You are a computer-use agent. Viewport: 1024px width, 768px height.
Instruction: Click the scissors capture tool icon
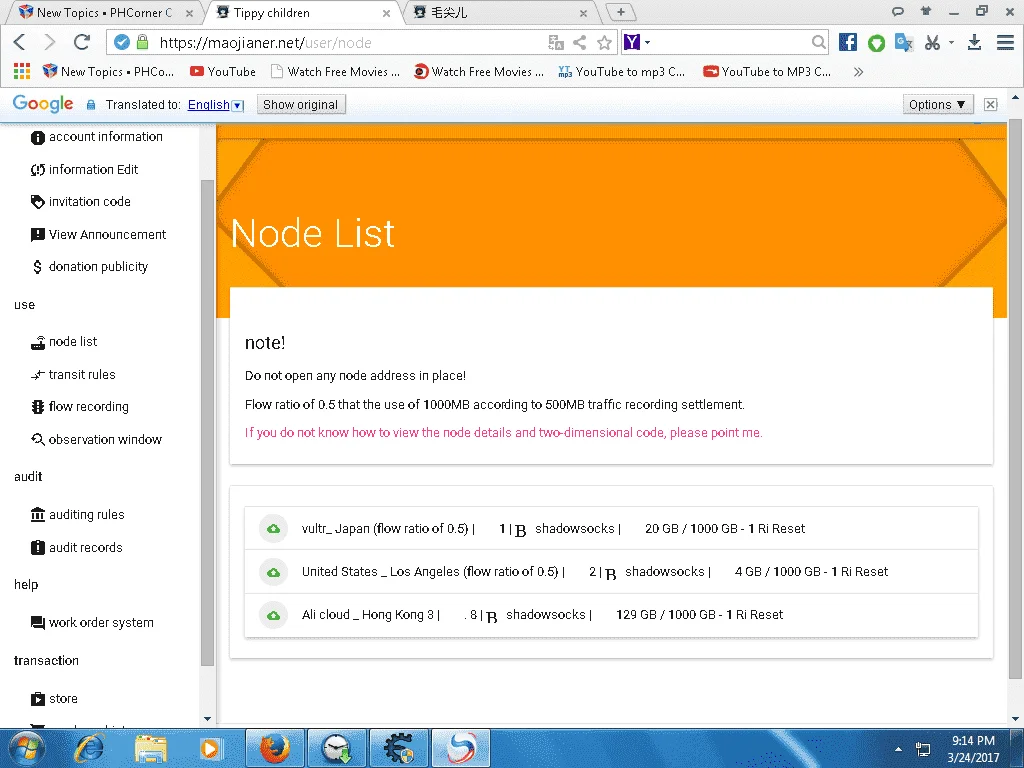click(933, 42)
